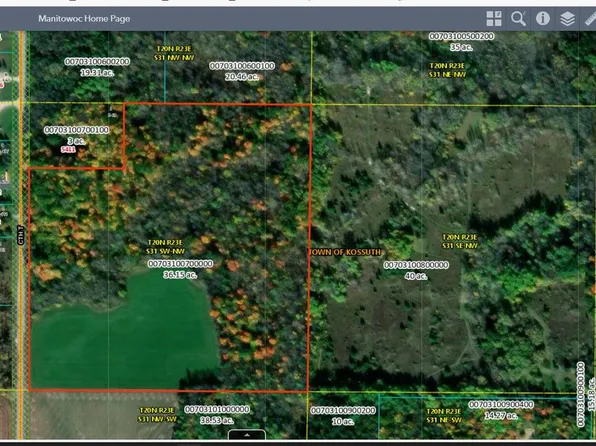Expand the bottom panel arrow tab
Viewport: 596px width, 446px height.
[247, 434]
